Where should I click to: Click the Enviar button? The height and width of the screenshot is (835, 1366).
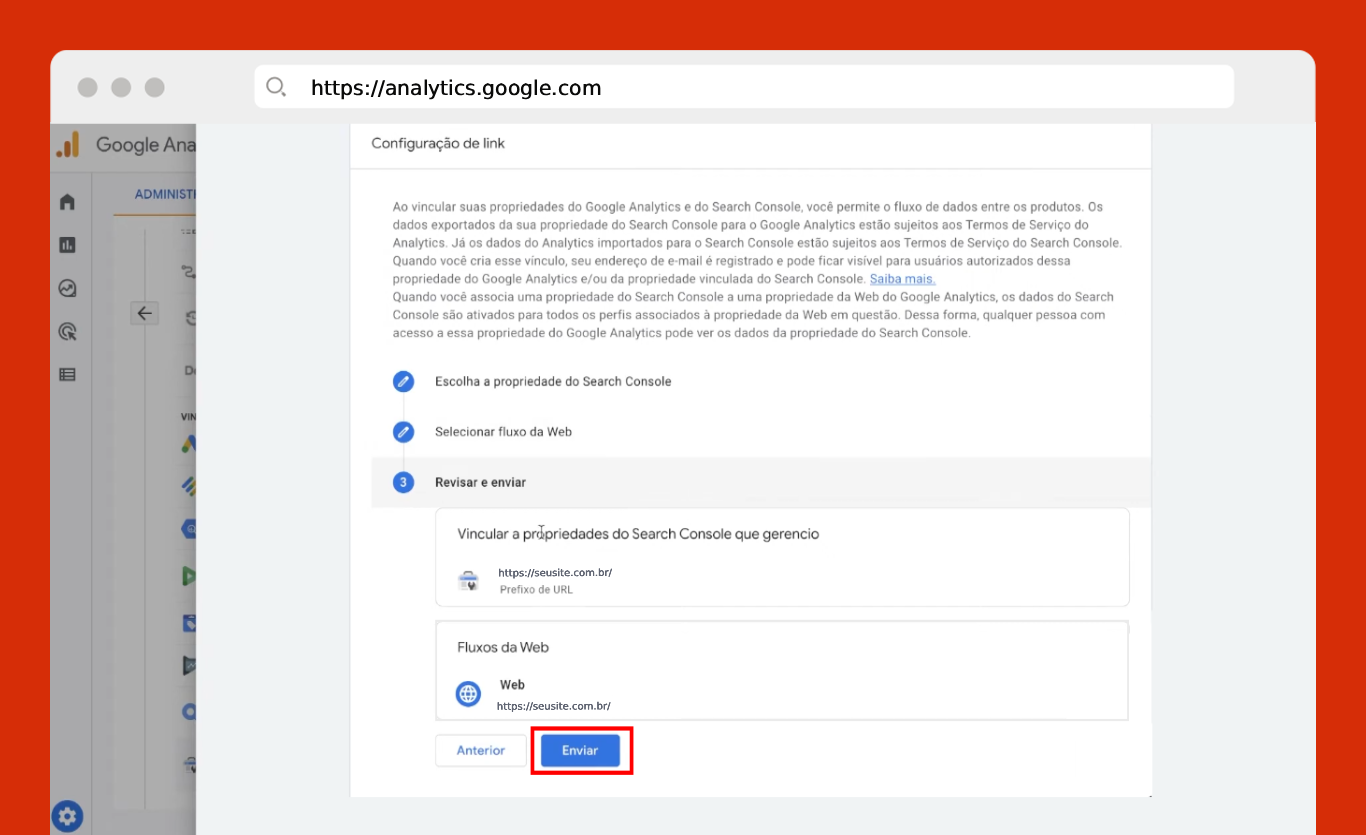(580, 751)
